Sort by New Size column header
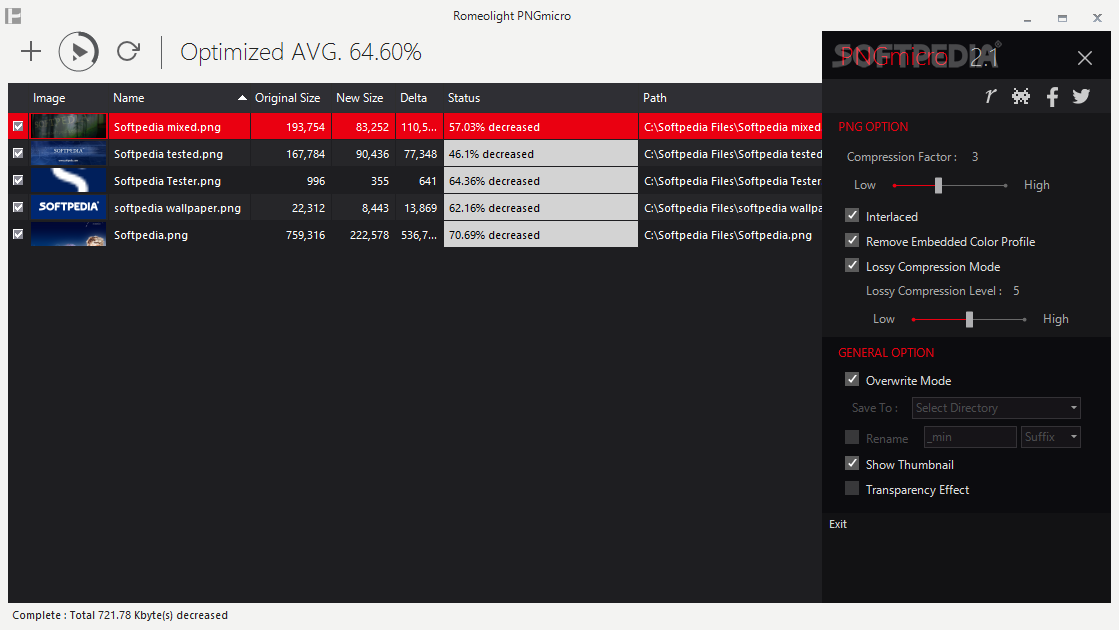This screenshot has height=630, width=1119. pyautogui.click(x=363, y=98)
